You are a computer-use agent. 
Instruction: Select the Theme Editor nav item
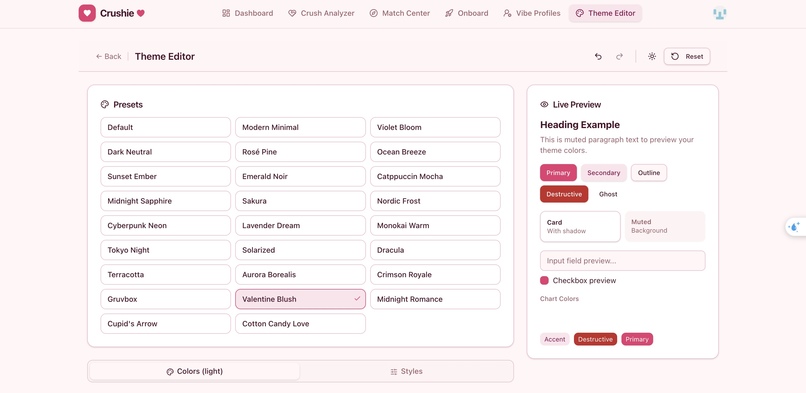pyautogui.click(x=605, y=13)
